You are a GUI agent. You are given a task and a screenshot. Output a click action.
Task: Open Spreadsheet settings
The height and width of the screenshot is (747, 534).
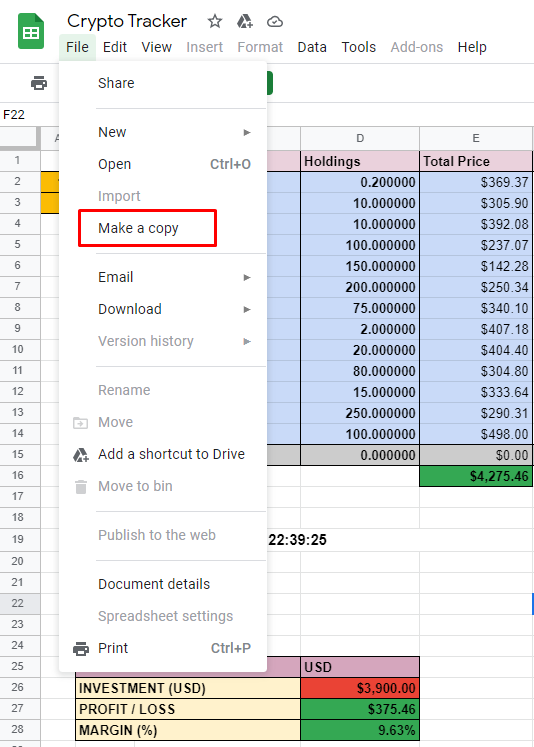click(x=163, y=616)
